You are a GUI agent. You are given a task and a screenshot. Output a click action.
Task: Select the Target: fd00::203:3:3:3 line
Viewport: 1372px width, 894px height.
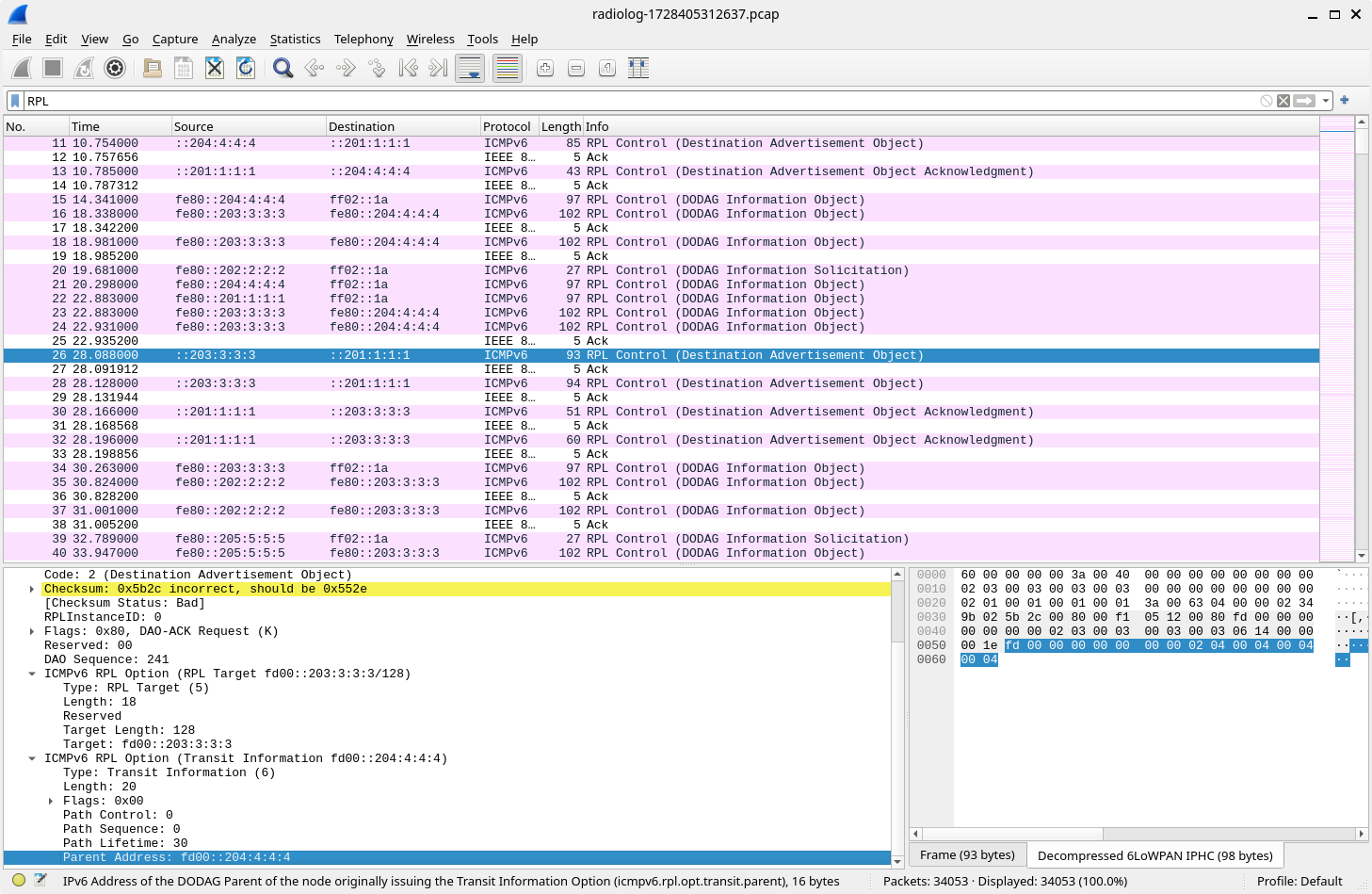coord(447,744)
